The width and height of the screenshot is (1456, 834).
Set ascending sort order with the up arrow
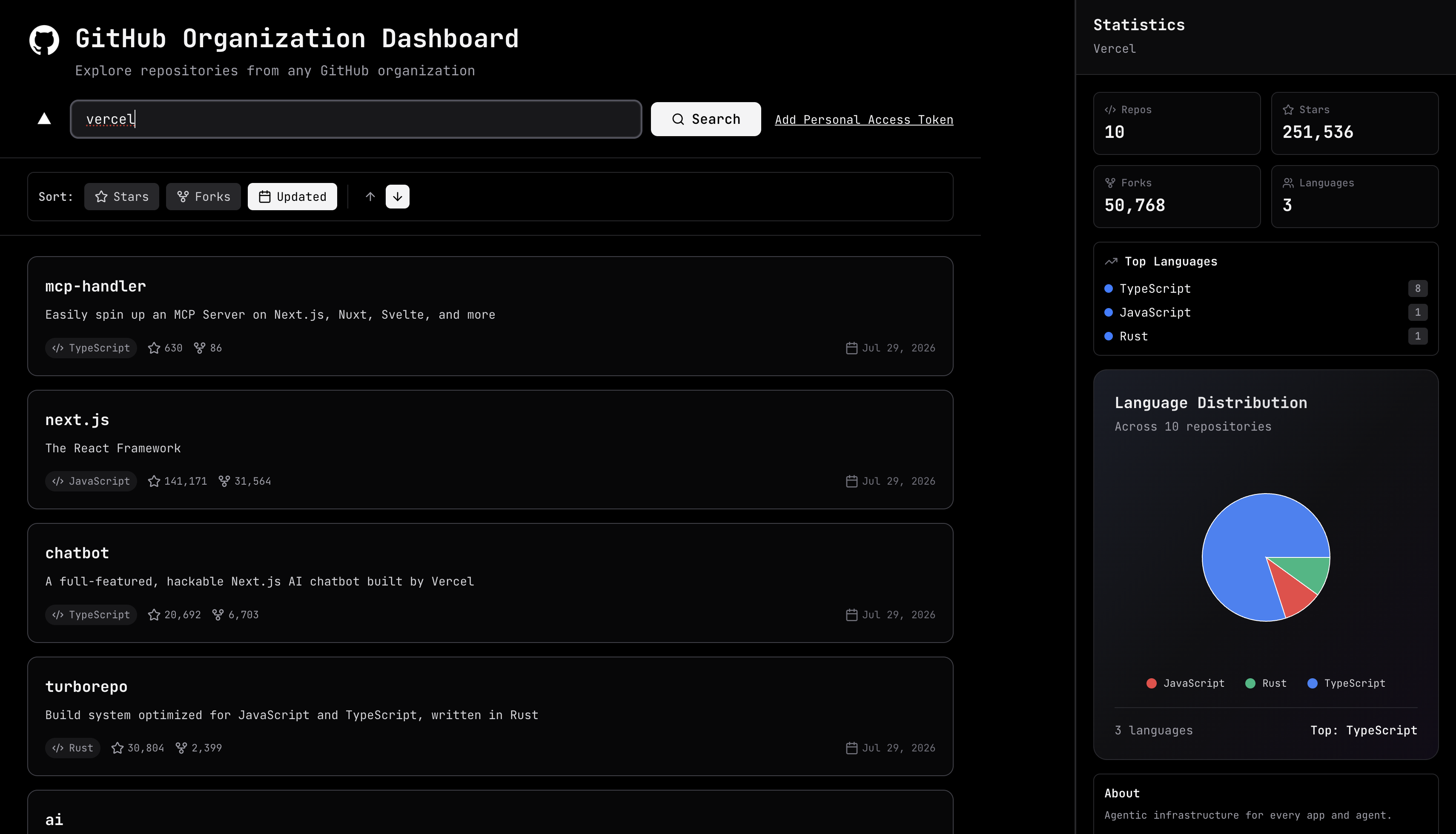[x=370, y=197]
